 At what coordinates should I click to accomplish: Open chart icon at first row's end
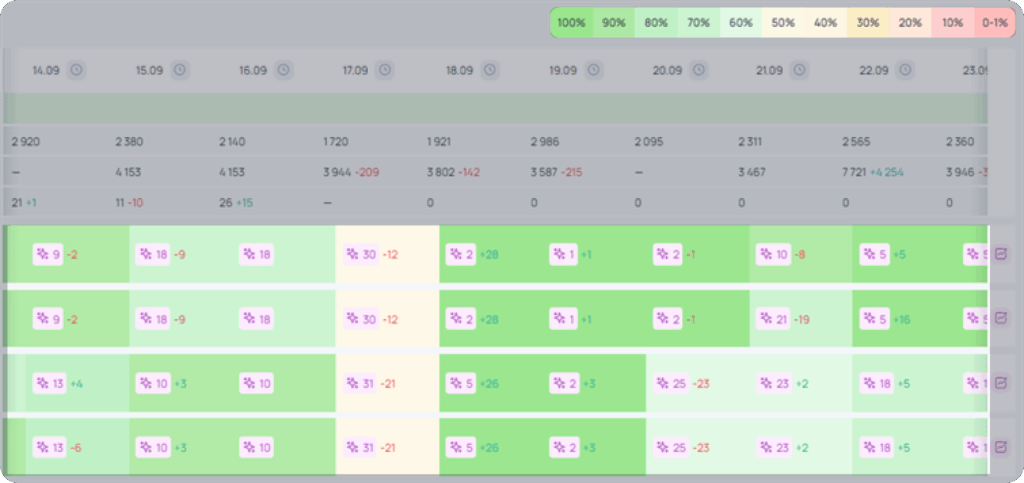coord(1000,255)
